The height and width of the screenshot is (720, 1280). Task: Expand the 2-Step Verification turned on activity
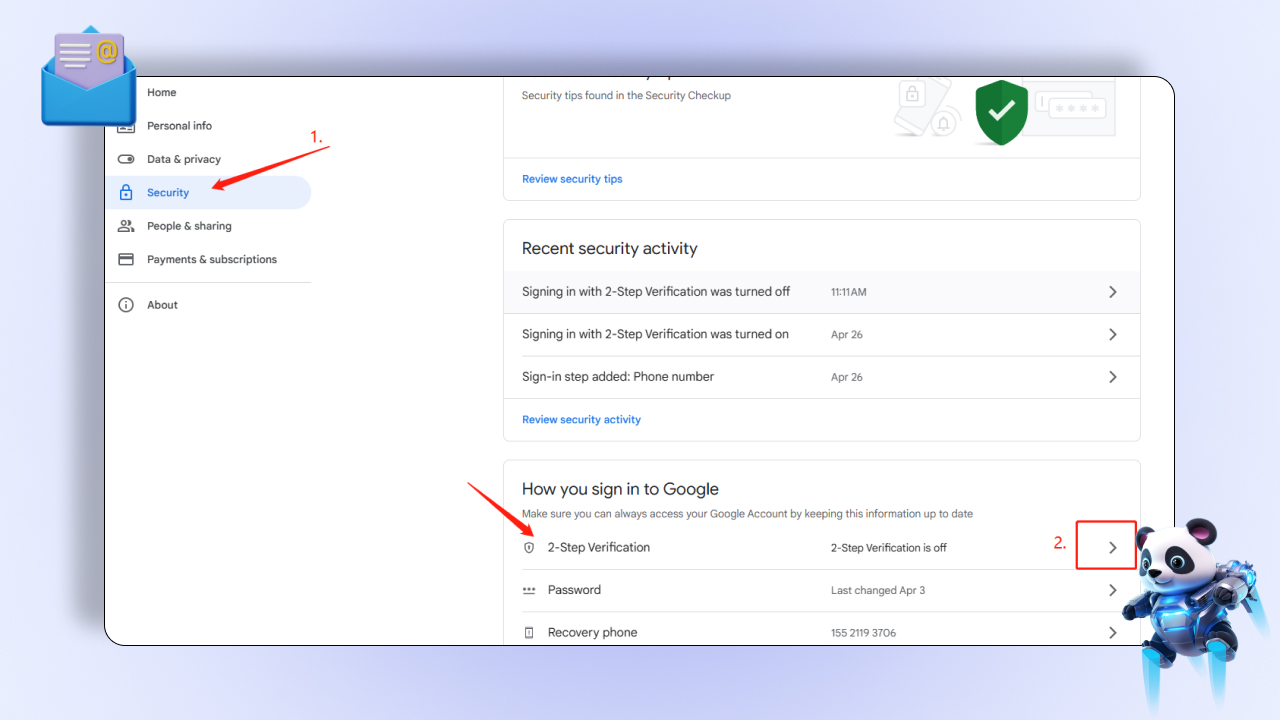pos(1112,335)
